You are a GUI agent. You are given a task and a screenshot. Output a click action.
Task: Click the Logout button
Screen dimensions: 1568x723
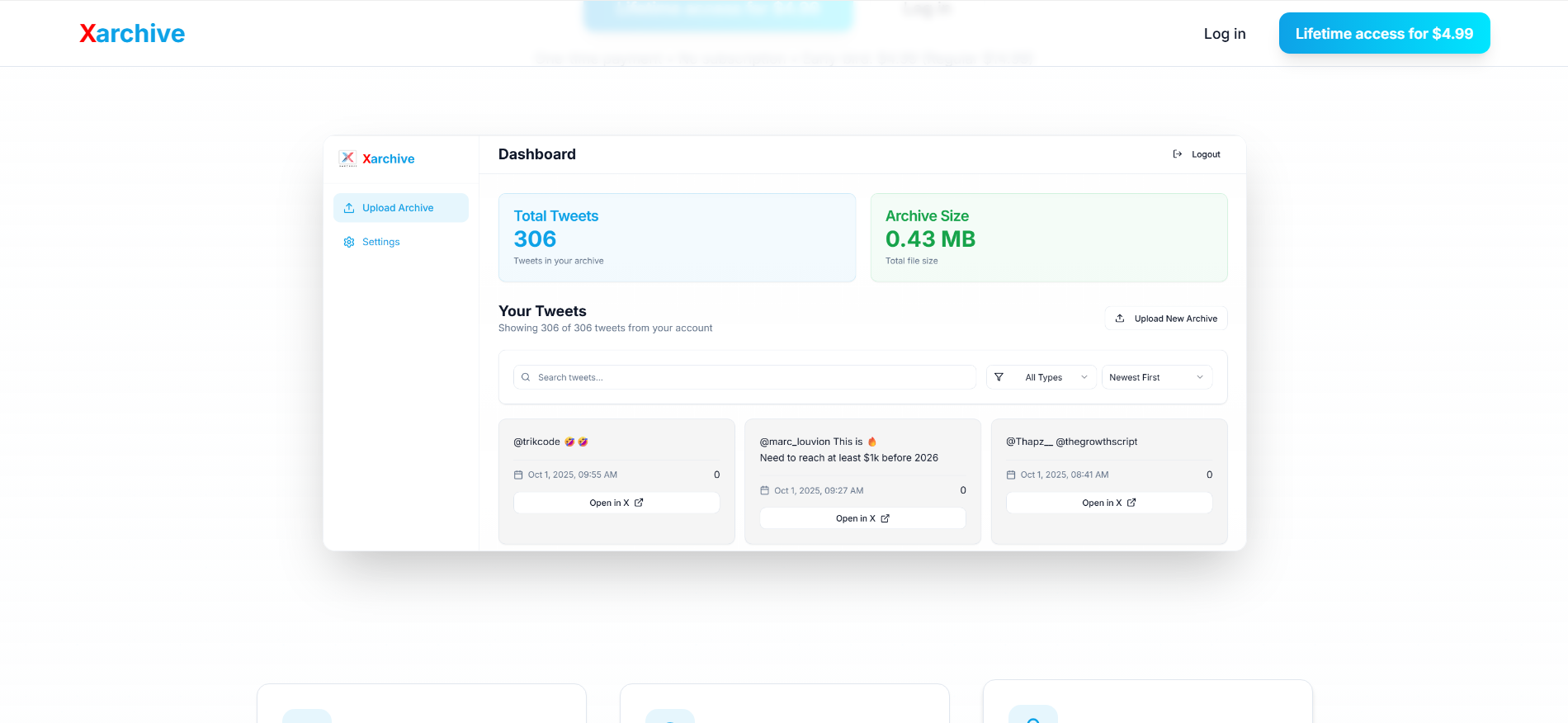[x=1197, y=154]
